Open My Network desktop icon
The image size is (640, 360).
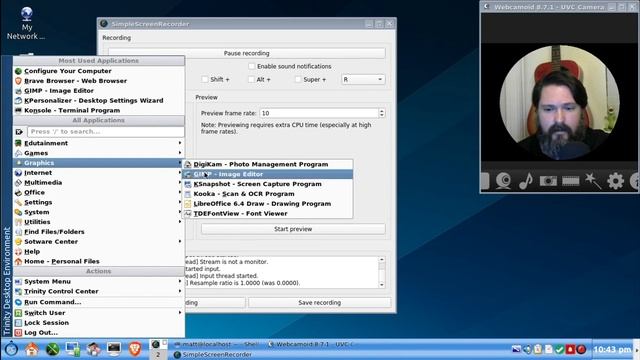coord(27,23)
